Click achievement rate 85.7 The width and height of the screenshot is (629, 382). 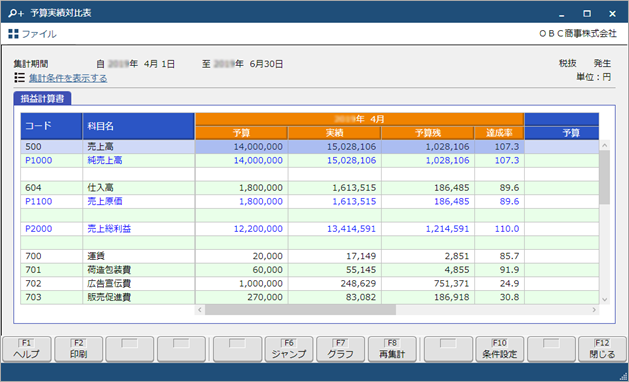(x=509, y=256)
